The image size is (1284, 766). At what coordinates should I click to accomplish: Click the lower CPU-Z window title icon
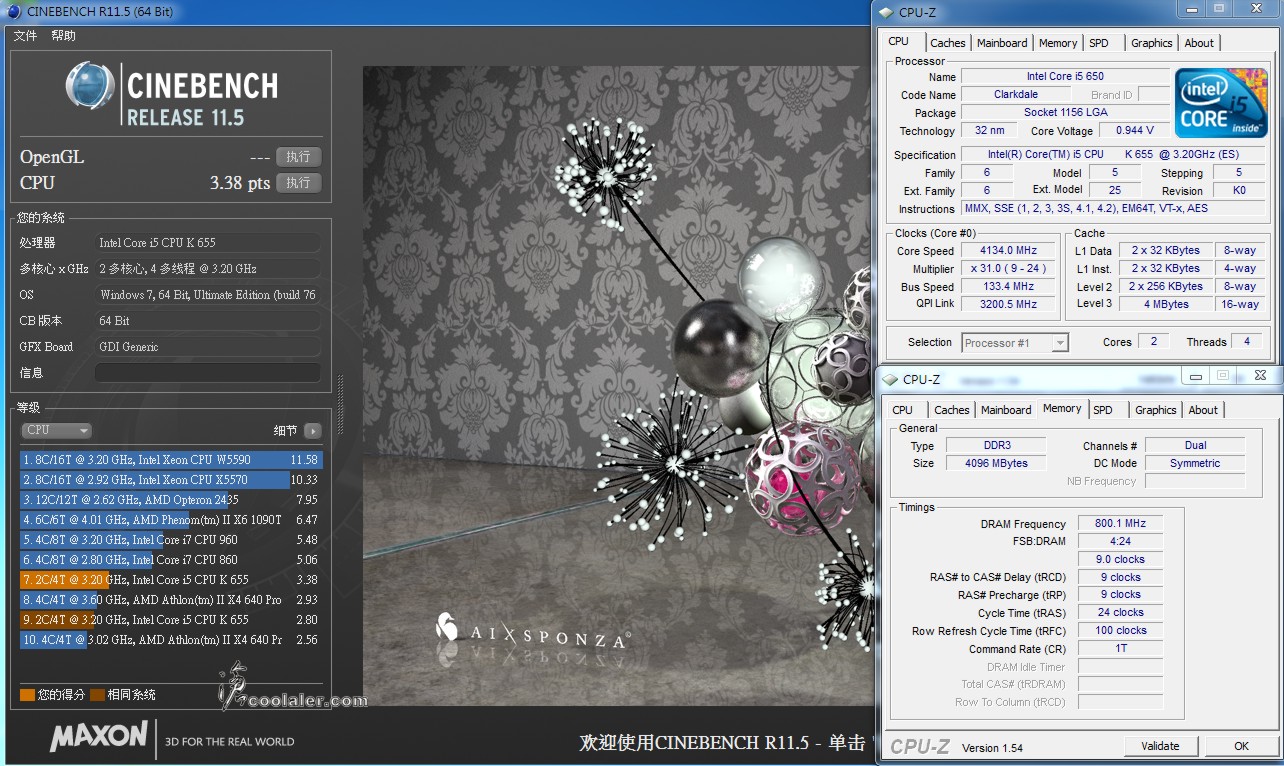click(x=890, y=380)
